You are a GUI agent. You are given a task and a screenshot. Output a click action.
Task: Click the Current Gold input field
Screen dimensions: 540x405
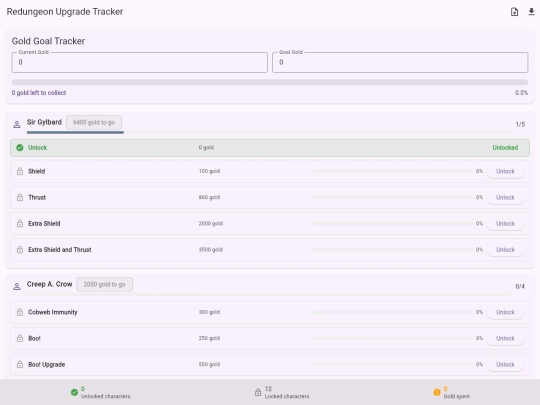(x=139, y=62)
